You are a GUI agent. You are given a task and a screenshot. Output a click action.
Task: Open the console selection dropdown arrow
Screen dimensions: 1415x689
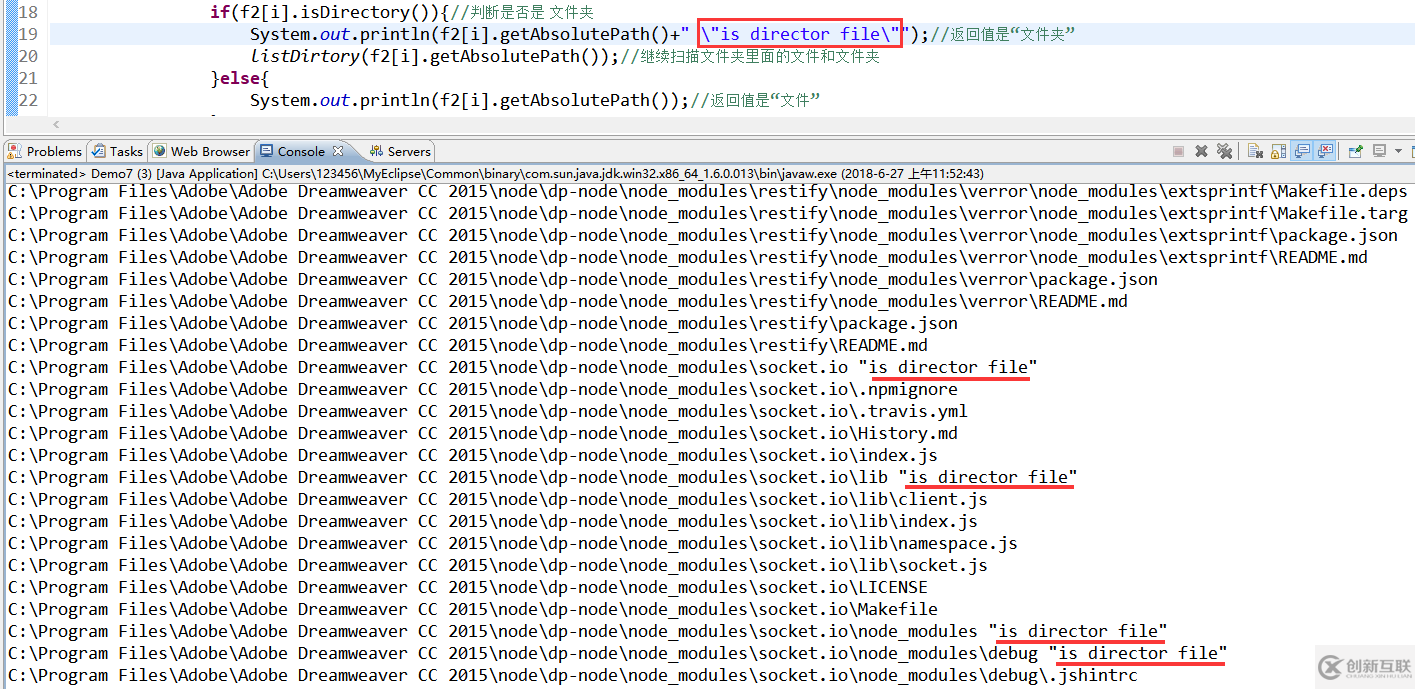(x=1397, y=151)
